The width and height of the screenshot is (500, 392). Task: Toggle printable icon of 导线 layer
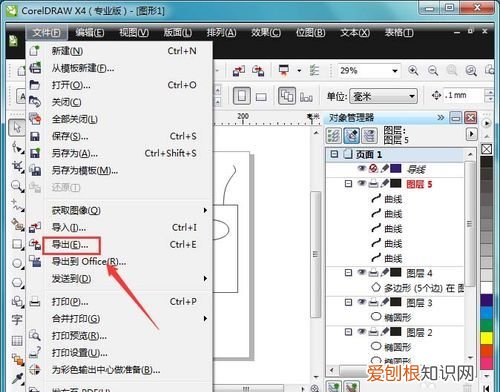pos(373,169)
